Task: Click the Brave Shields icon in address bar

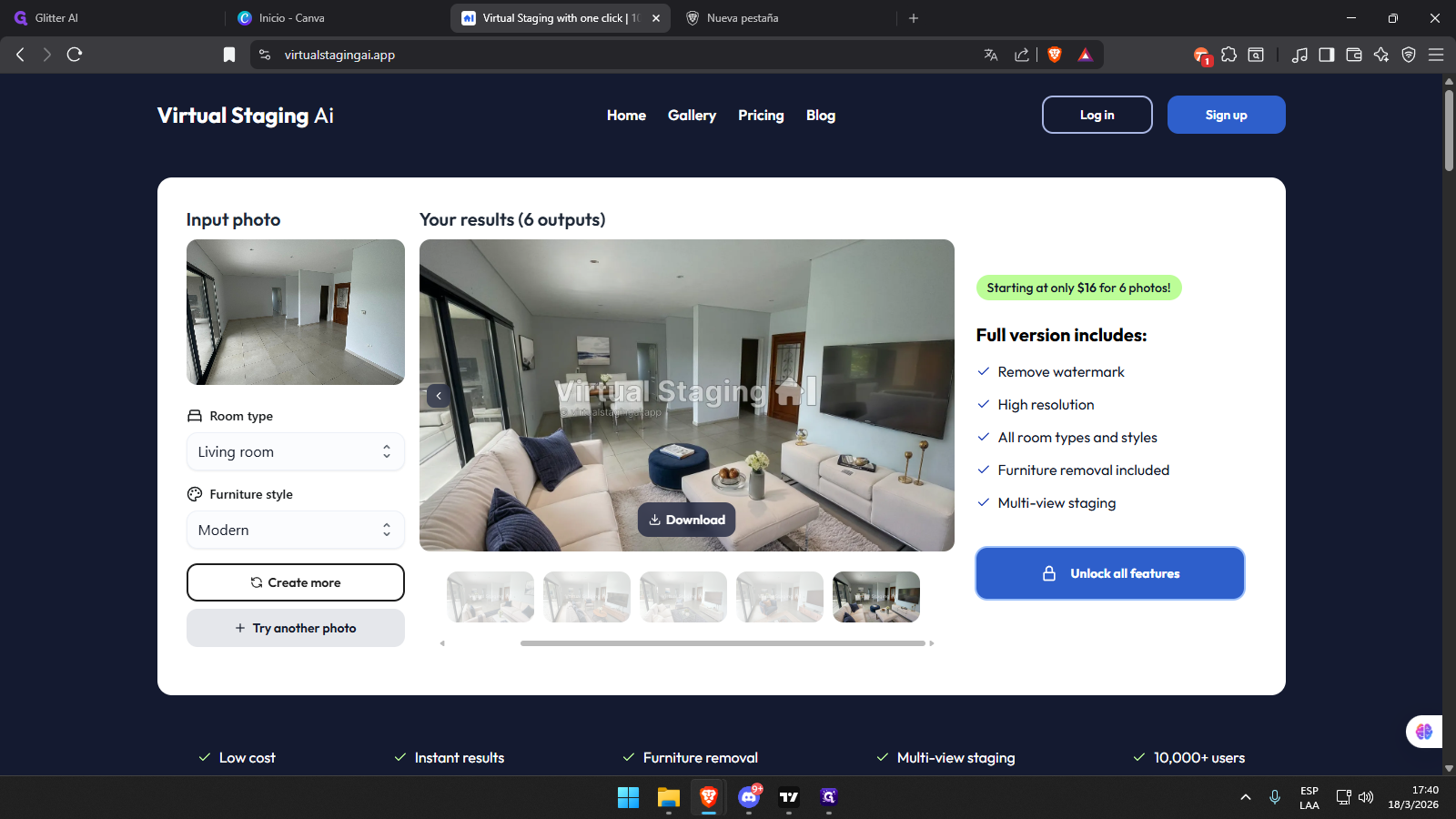Action: [1055, 55]
